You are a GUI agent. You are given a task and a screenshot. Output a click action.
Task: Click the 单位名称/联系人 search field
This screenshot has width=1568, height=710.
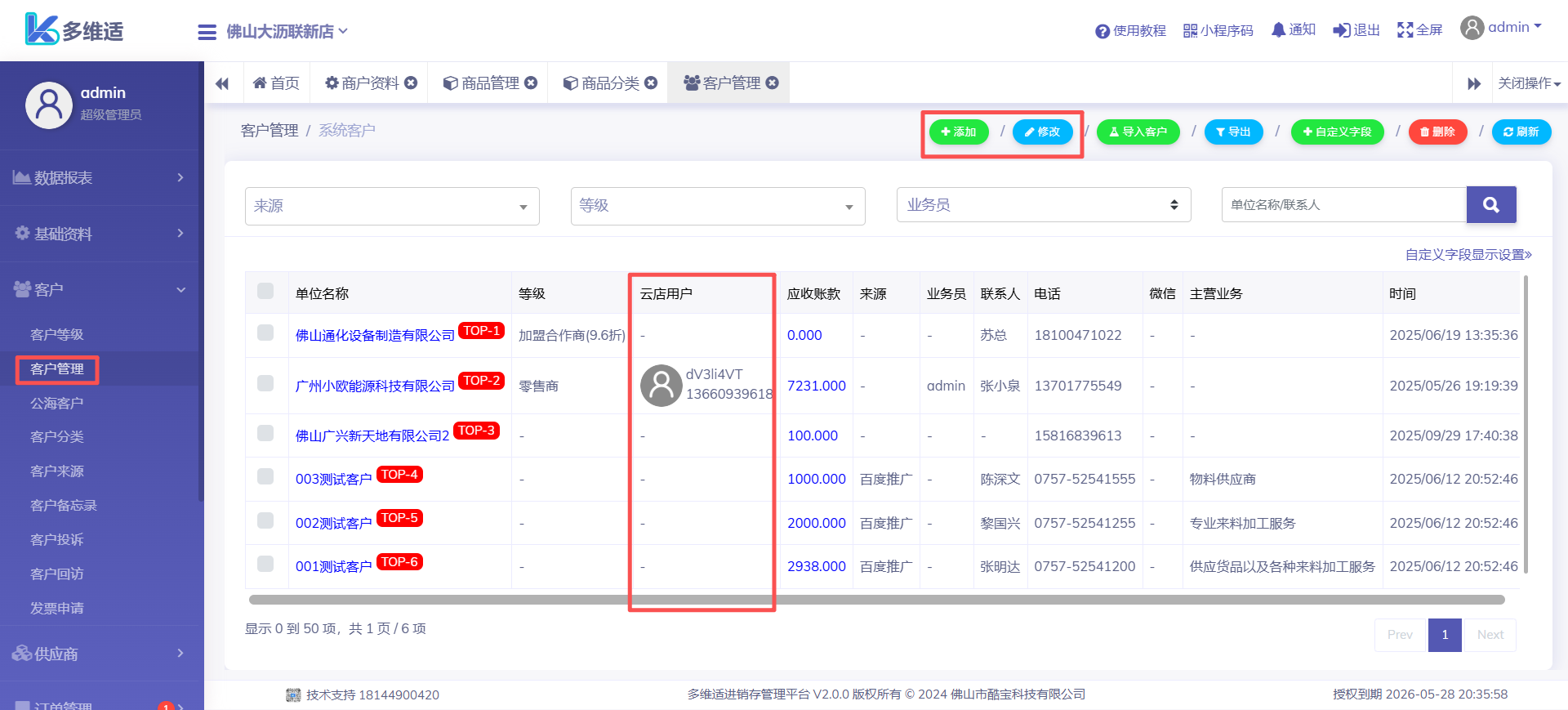(1343, 205)
